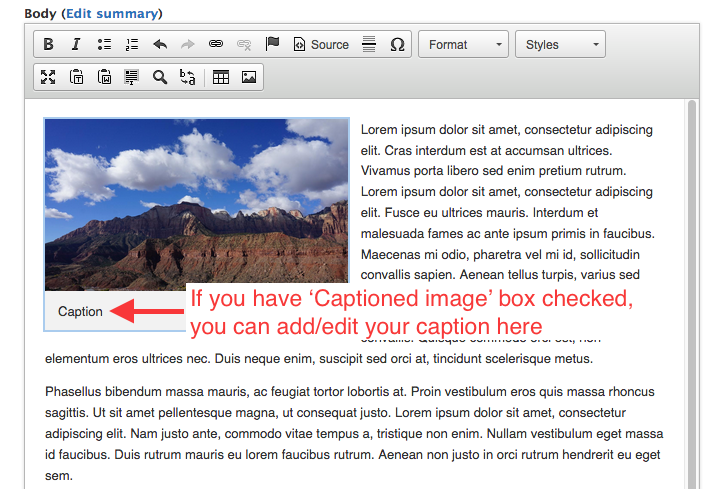Toggle italic formatting
The image size is (725, 489).
[x=76, y=44]
